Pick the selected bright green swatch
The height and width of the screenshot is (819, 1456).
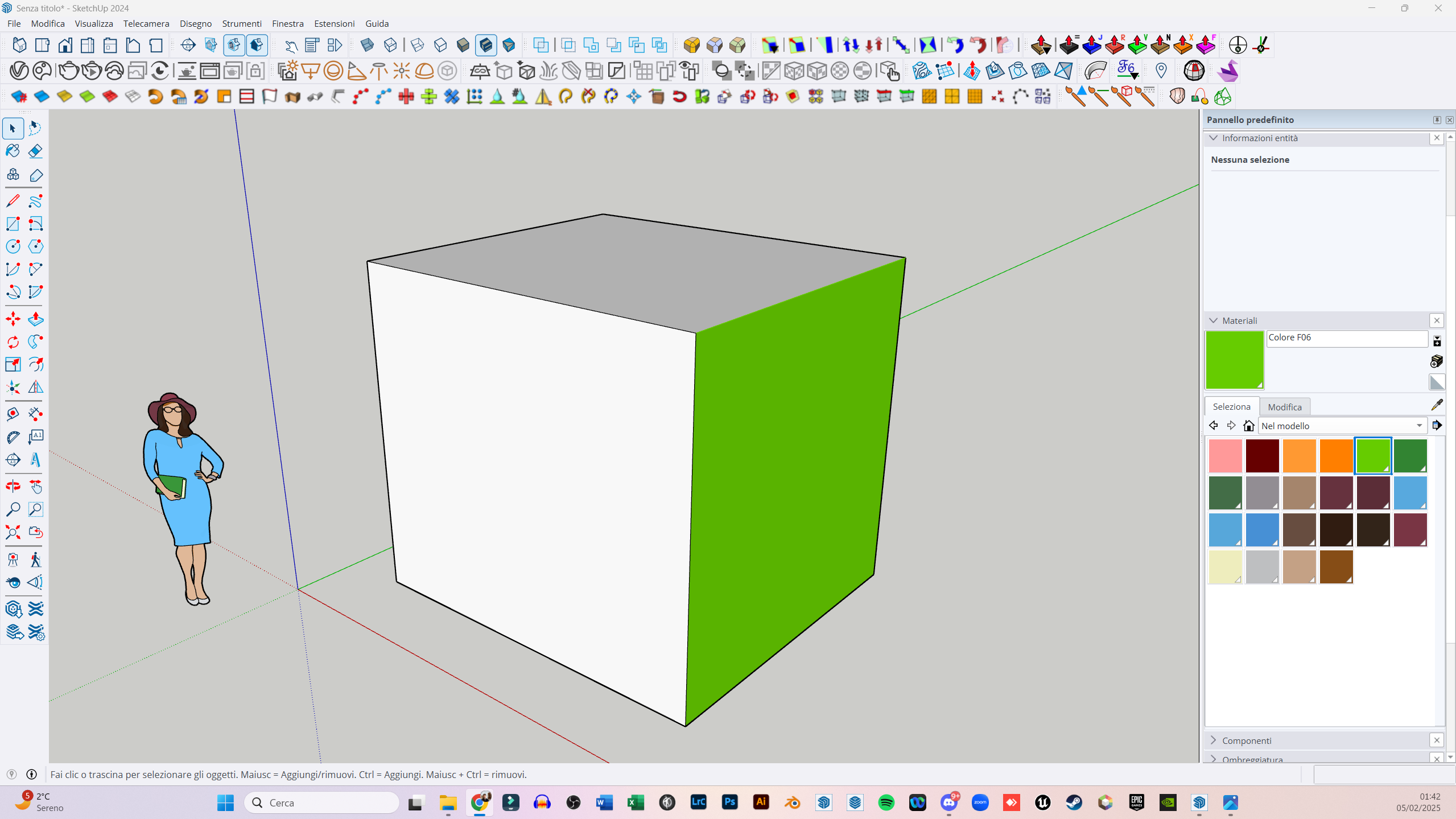[1373, 455]
